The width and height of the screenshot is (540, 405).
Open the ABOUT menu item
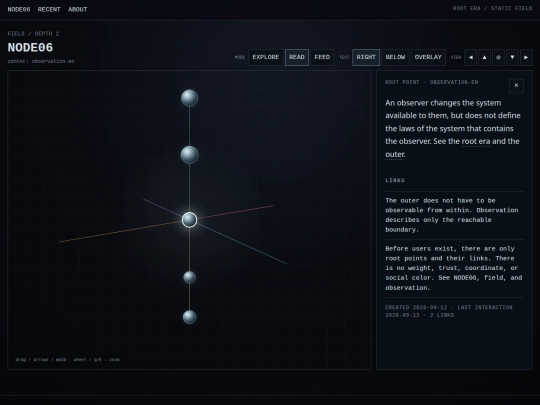pyautogui.click(x=77, y=10)
